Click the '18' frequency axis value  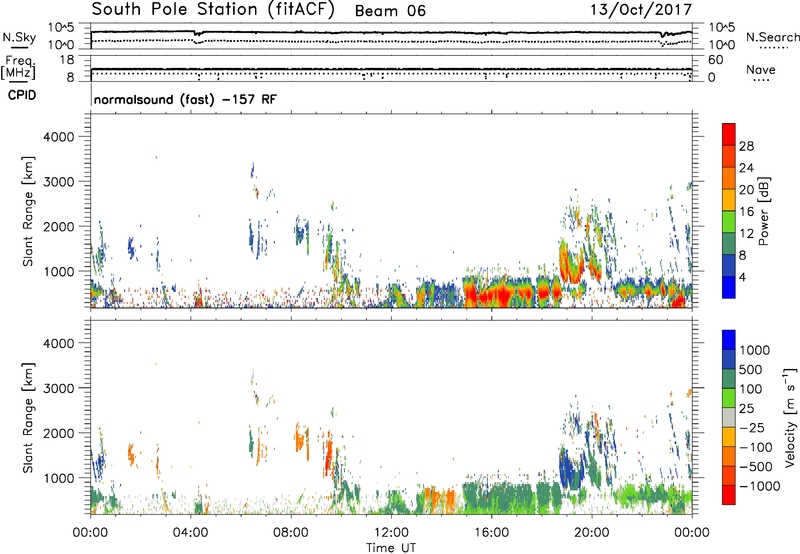[67, 60]
